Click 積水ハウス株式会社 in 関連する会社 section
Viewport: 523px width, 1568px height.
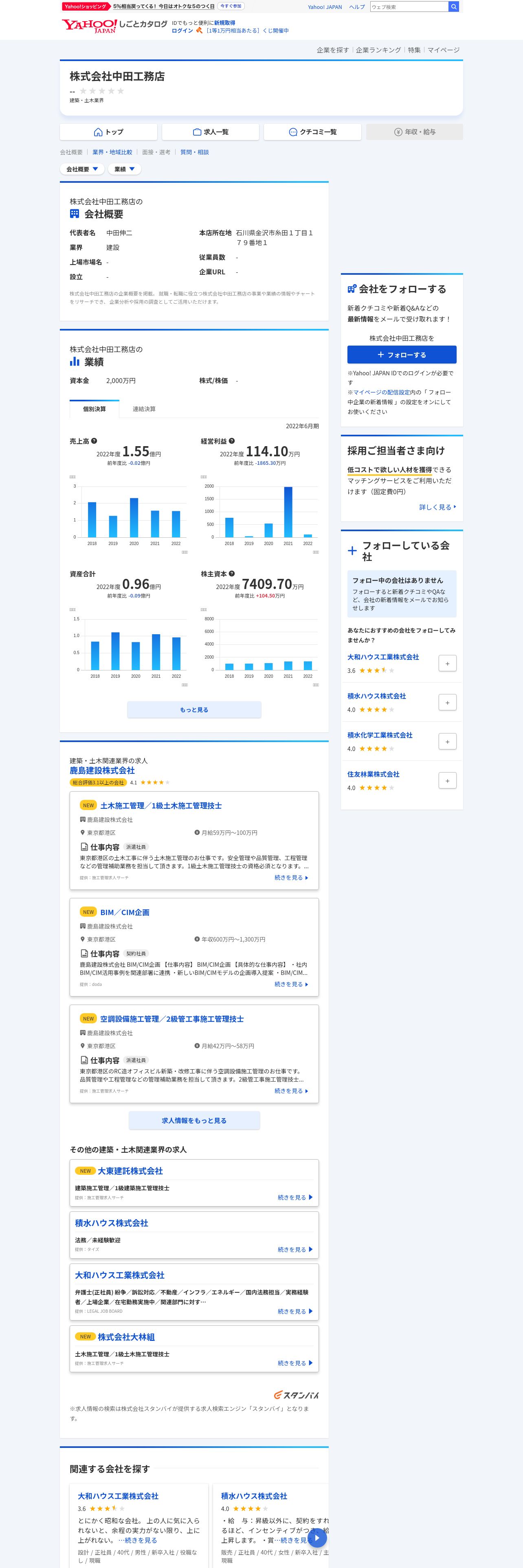tap(254, 1496)
